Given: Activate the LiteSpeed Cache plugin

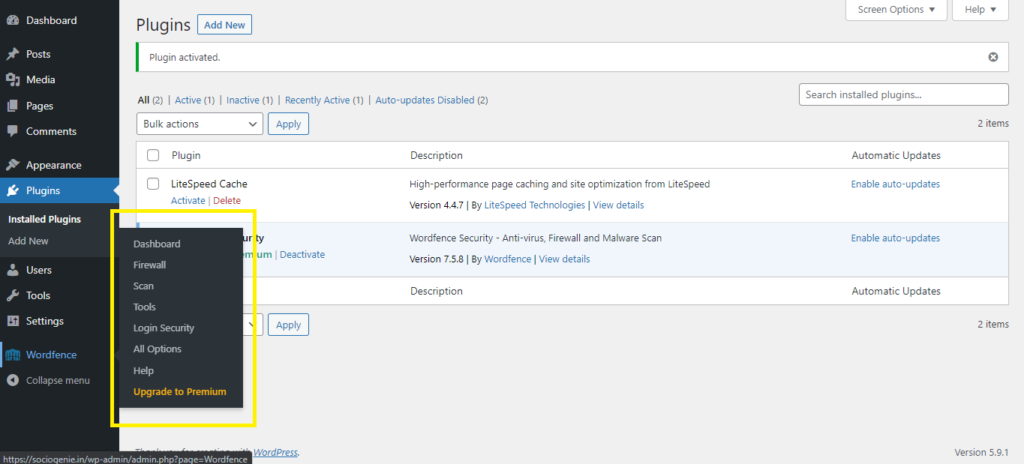Looking at the screenshot, I should pyautogui.click(x=188, y=201).
